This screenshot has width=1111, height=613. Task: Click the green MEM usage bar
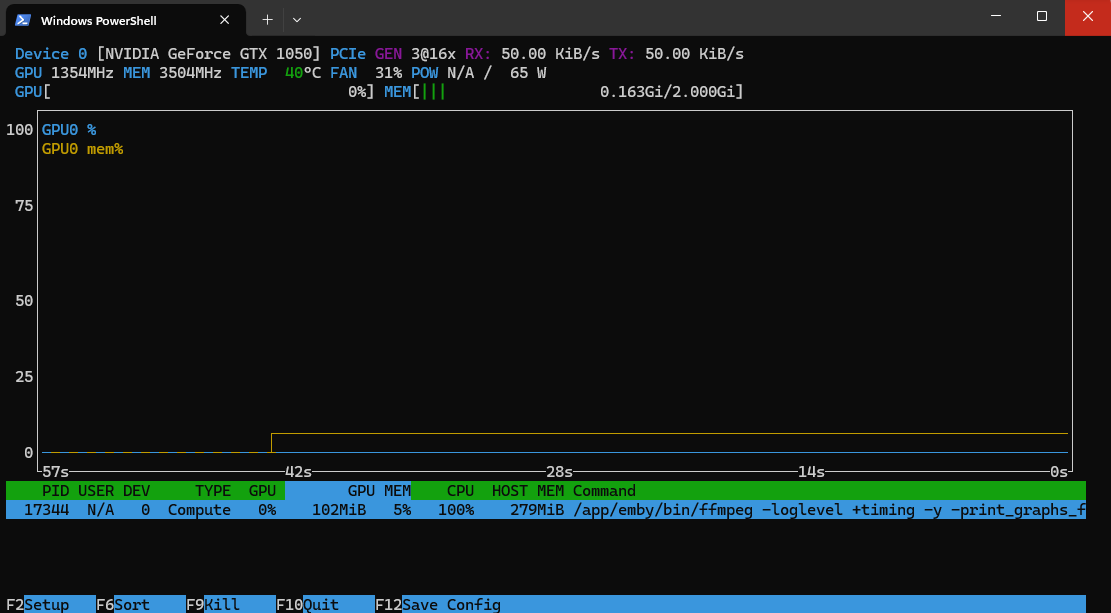433,91
